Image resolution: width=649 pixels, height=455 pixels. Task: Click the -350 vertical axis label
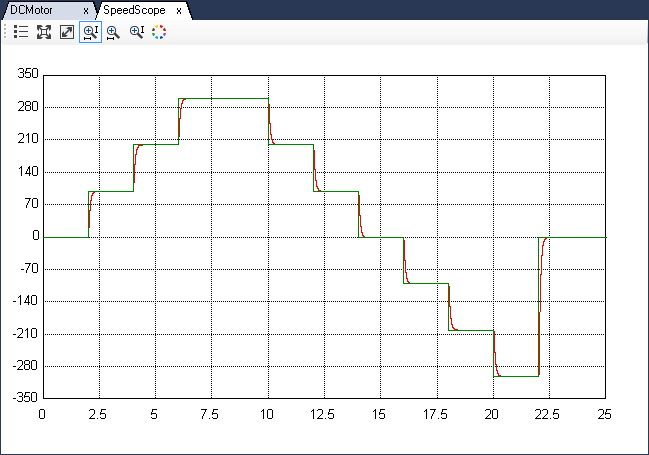(x=26, y=397)
